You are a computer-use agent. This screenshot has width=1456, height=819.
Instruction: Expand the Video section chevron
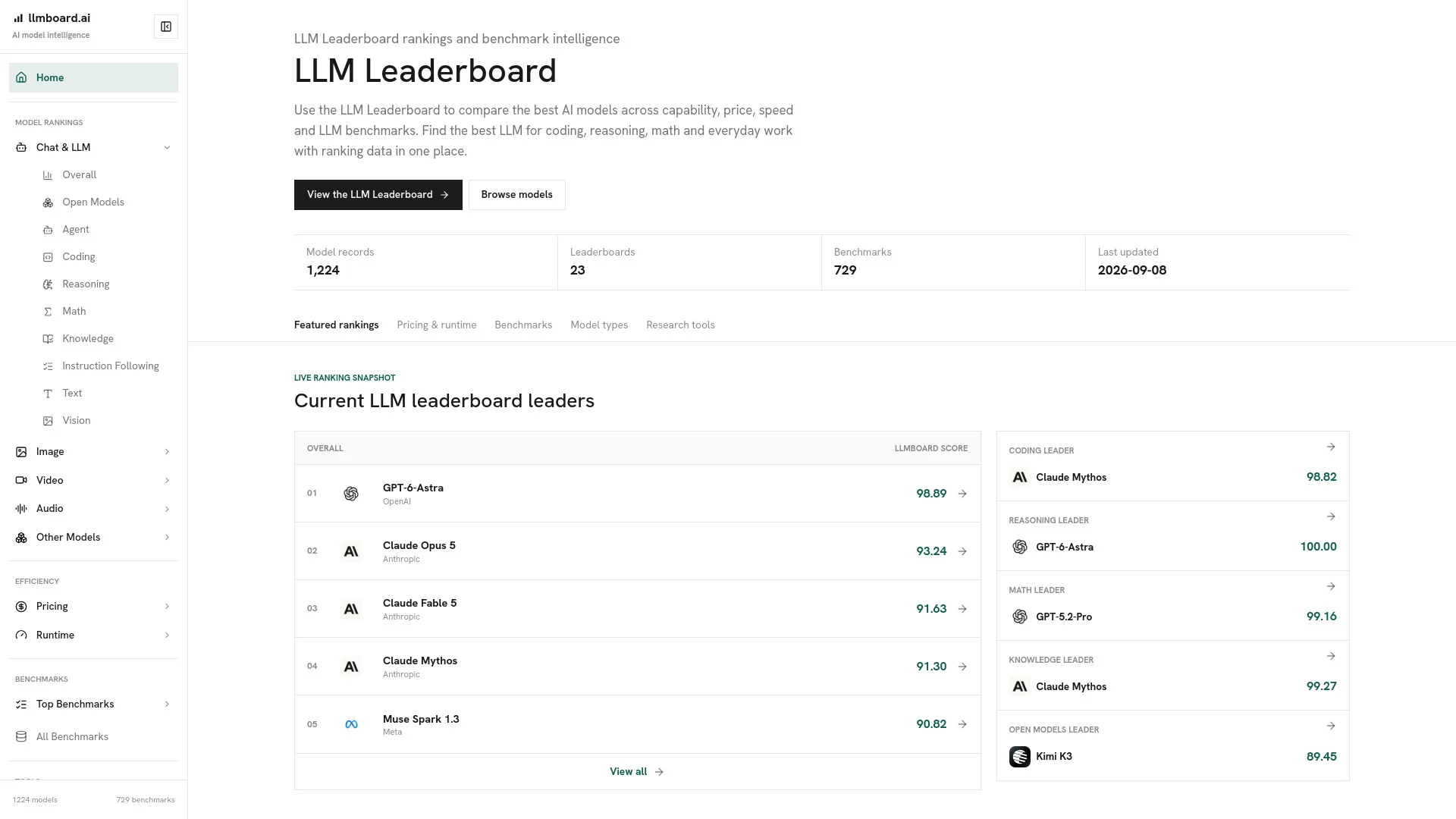tap(167, 481)
